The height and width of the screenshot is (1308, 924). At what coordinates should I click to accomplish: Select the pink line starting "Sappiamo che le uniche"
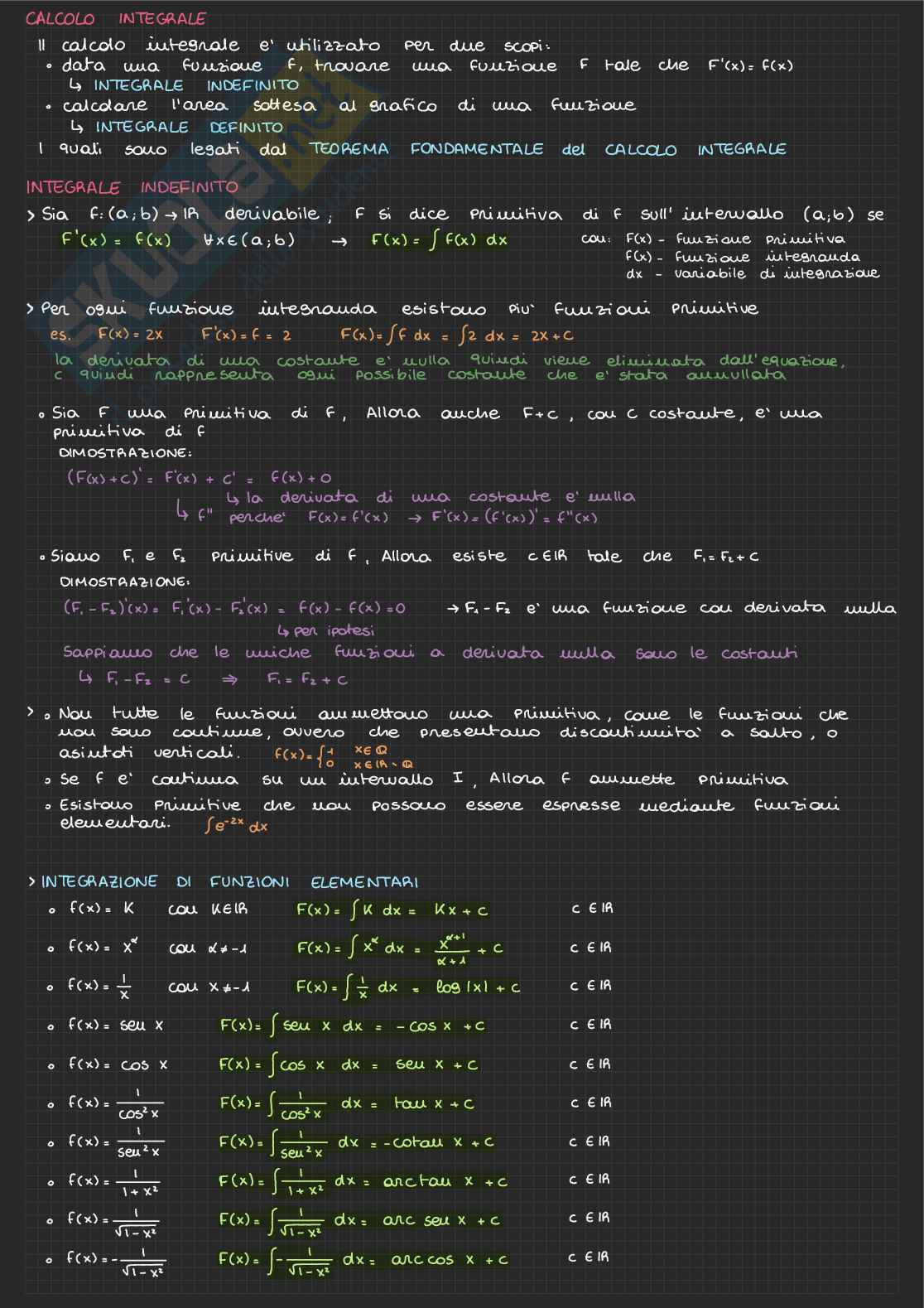(x=430, y=653)
